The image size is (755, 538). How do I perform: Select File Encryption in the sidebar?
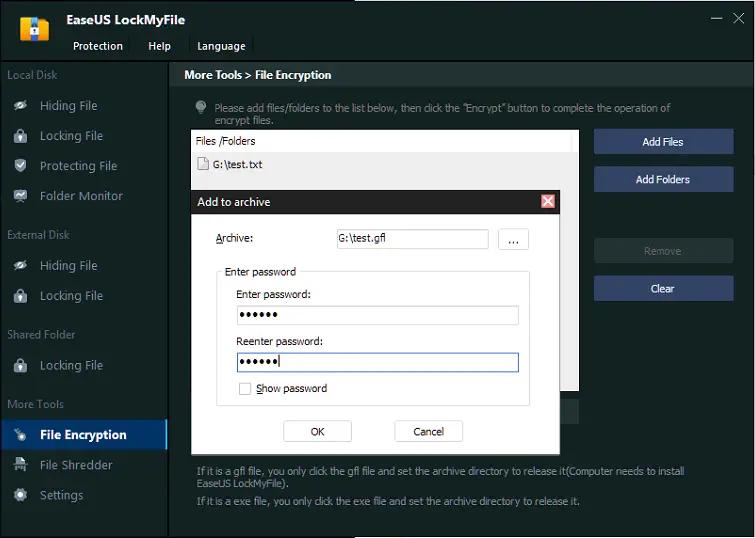tap(84, 435)
